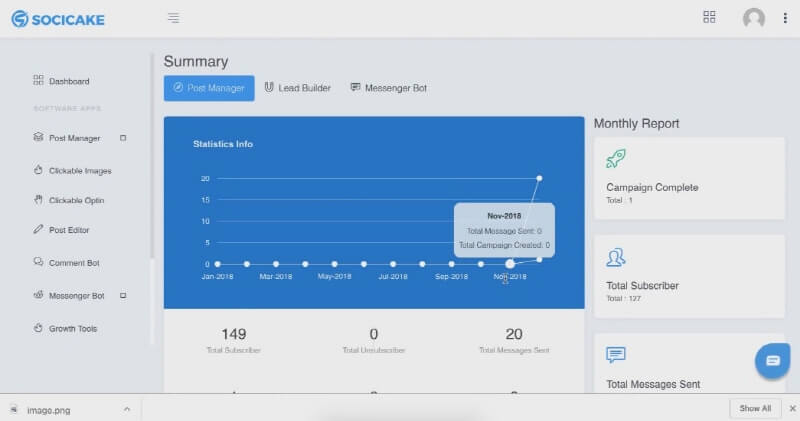800x421 pixels.
Task: Click the Mar-2018 axis label
Action: [x=276, y=276]
